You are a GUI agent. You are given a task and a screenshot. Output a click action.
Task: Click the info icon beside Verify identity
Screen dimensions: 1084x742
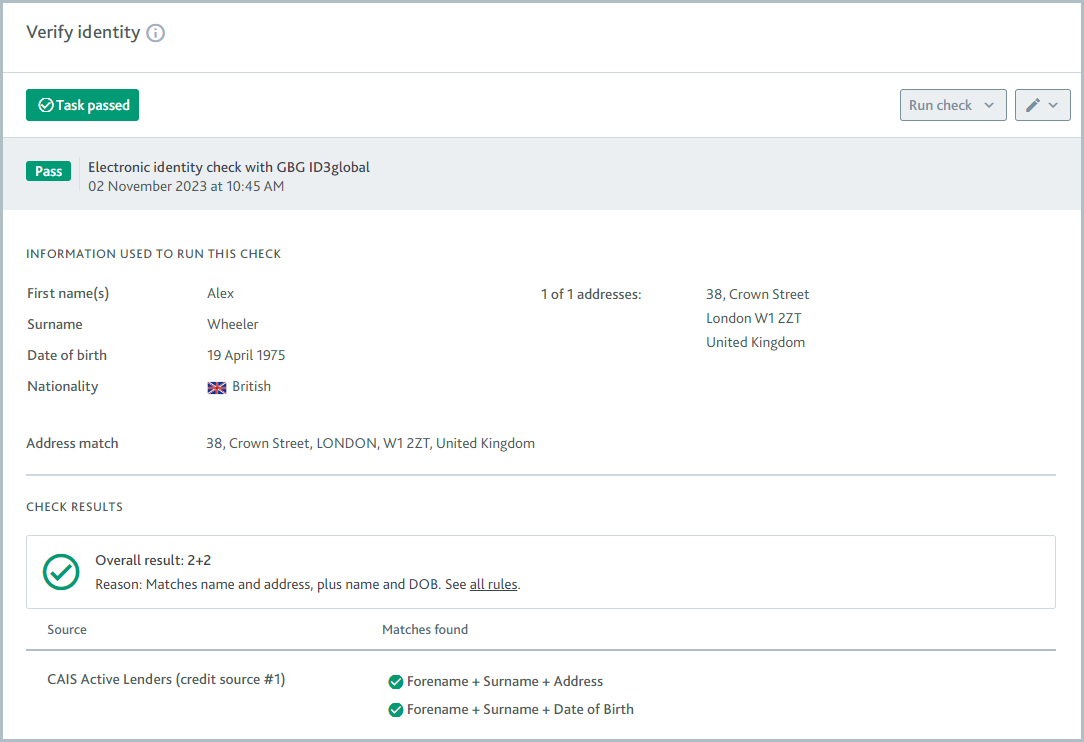point(156,33)
